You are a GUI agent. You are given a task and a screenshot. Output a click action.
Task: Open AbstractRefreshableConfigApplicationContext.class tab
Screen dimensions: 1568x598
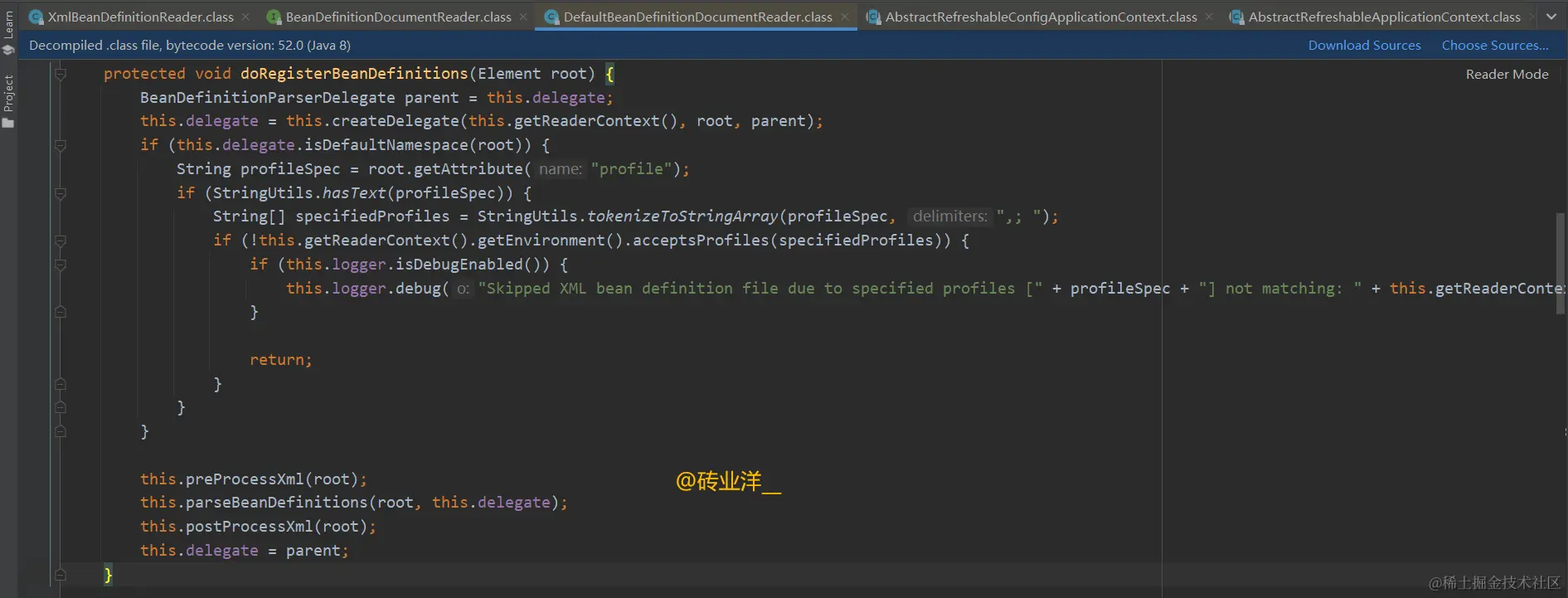point(1041,17)
